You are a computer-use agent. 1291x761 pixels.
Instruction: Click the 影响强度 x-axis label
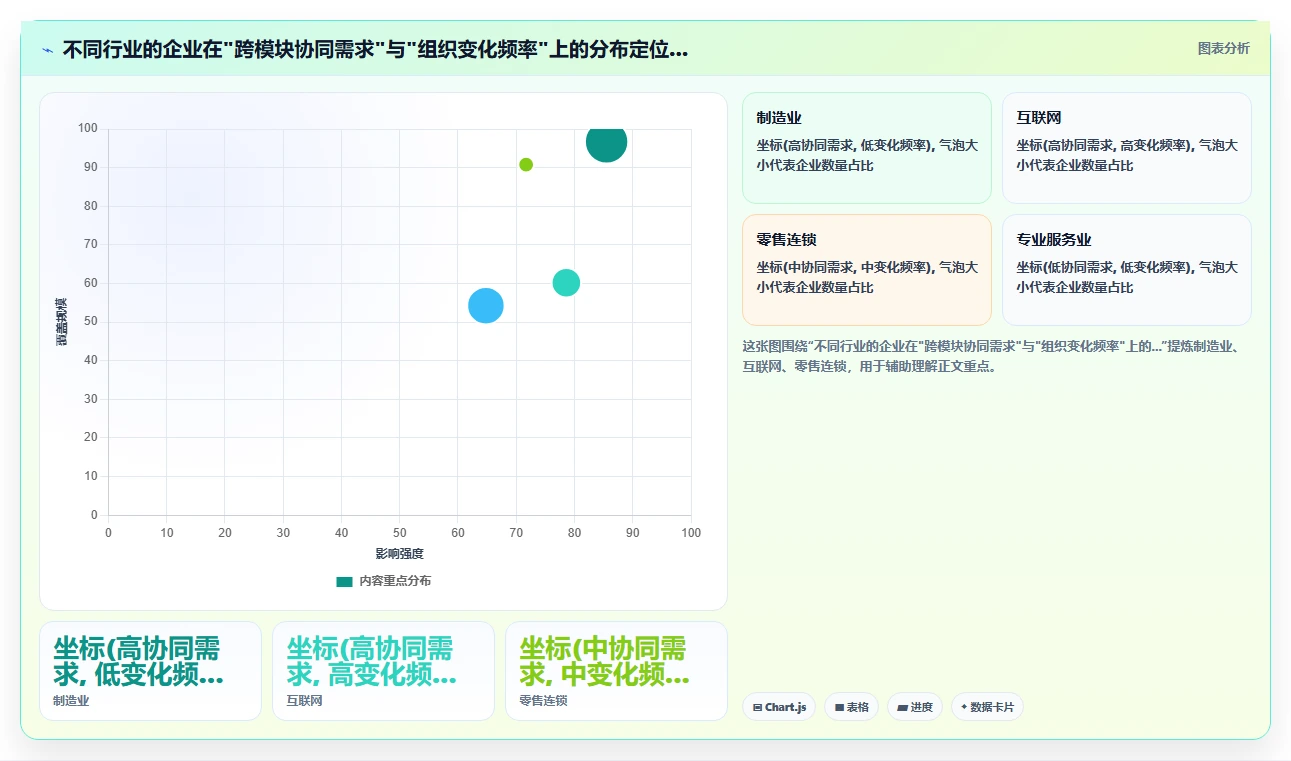click(x=400, y=554)
